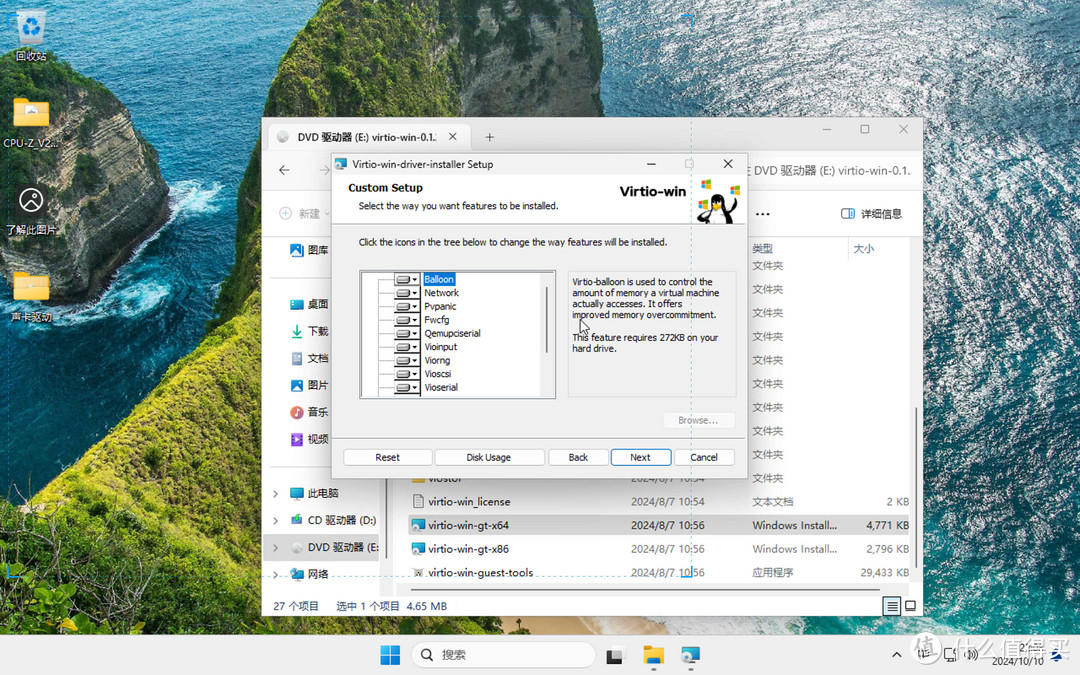Click the volume icon in the system tray

(969, 655)
